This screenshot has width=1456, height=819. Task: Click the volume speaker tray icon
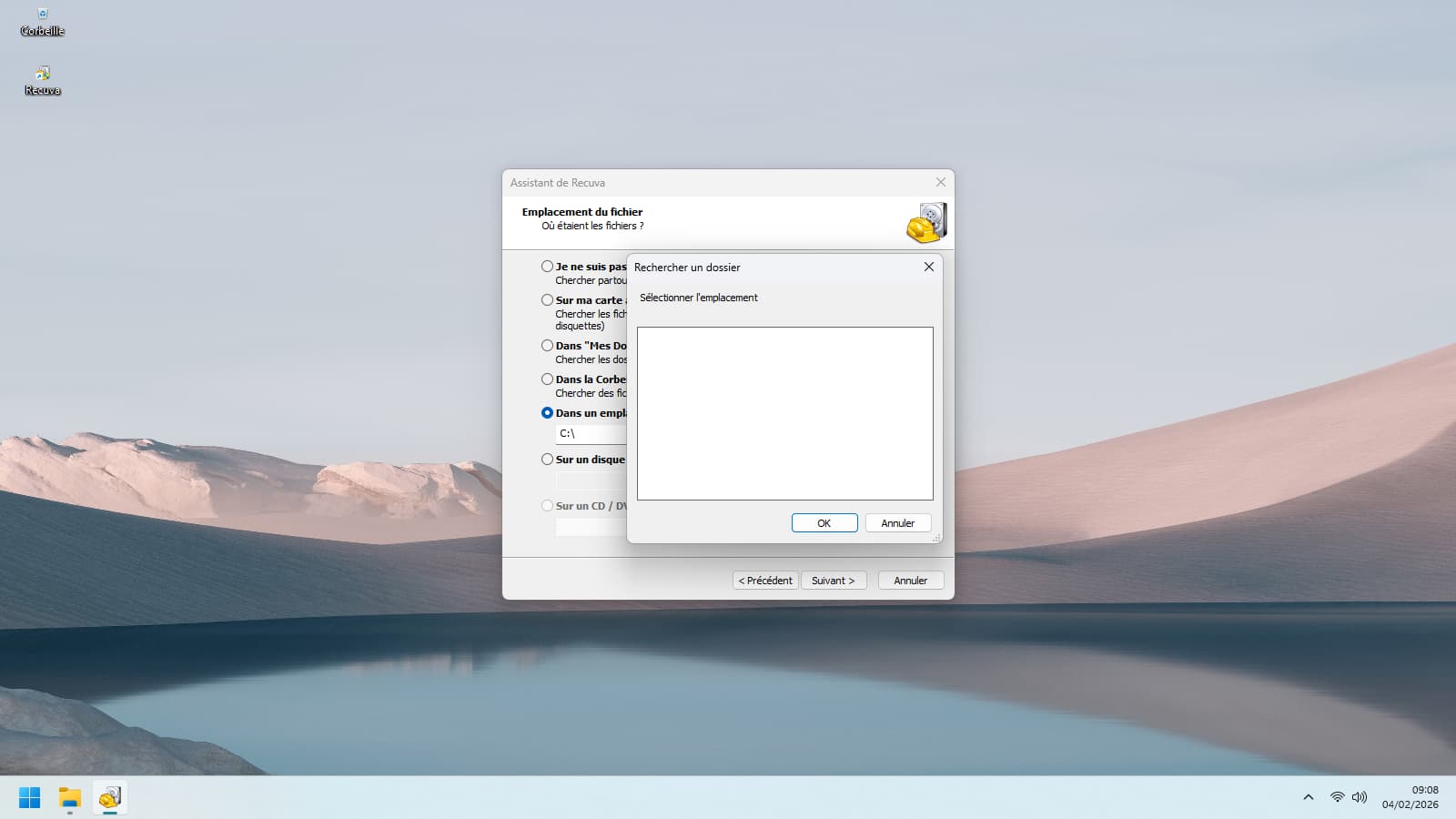click(1360, 797)
